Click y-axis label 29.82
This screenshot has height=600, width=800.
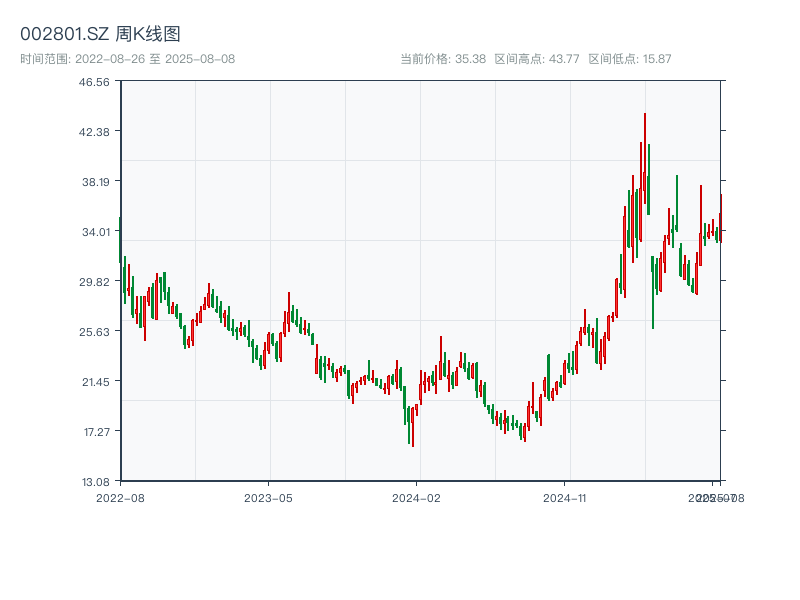coord(94,282)
